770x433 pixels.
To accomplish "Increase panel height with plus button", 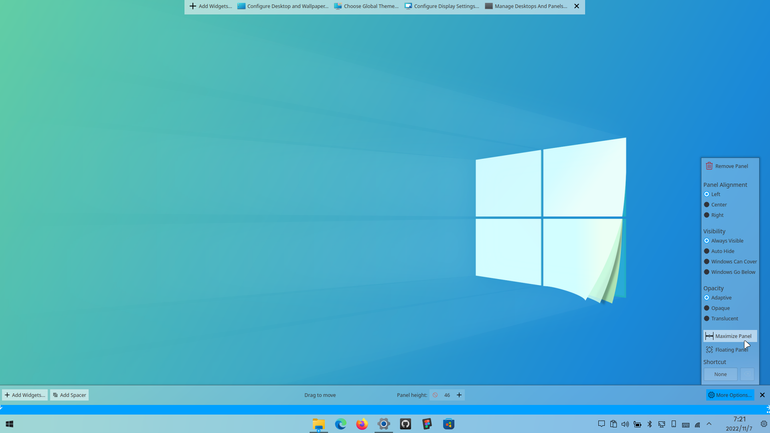I will (459, 395).
